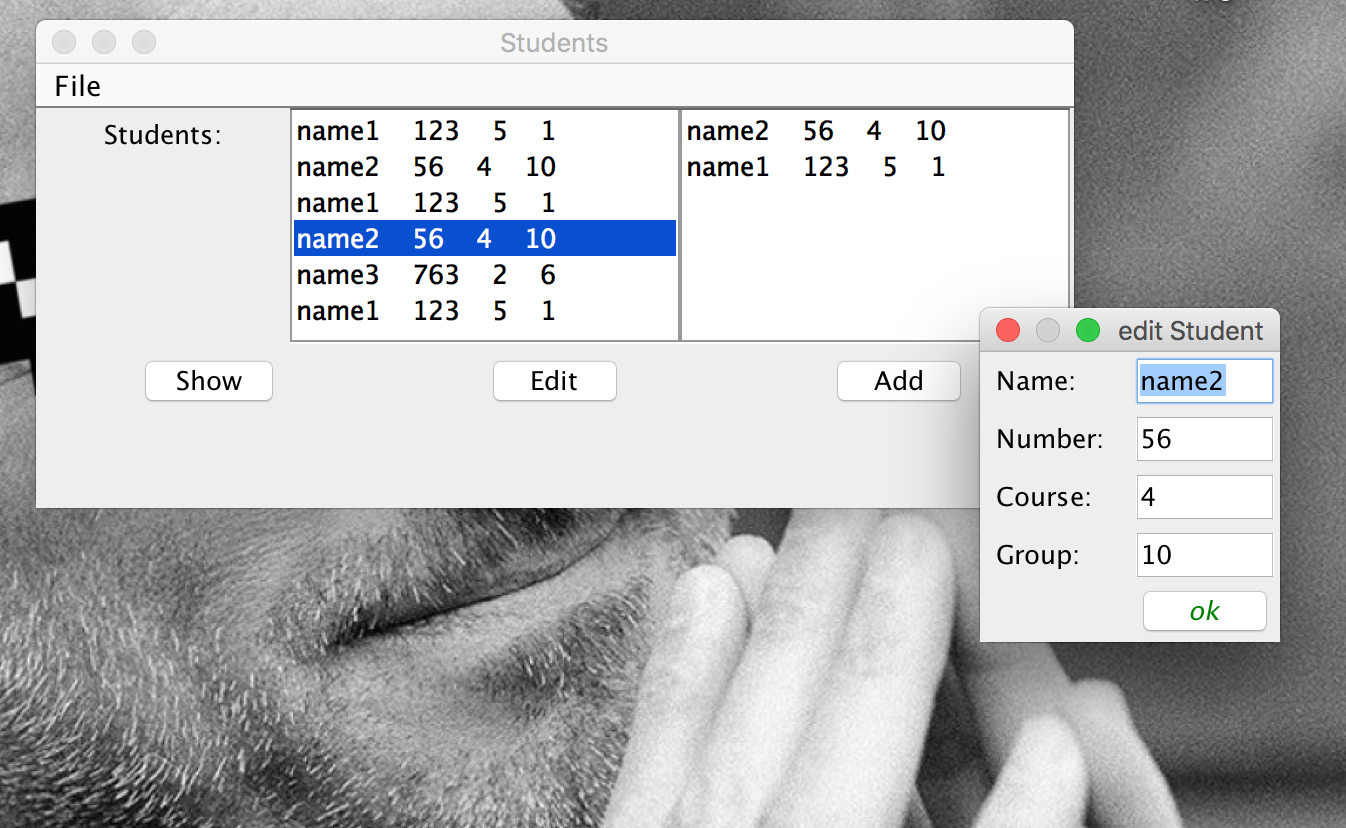The image size is (1346, 828).
Task: Click the Add button
Action: pos(899,381)
